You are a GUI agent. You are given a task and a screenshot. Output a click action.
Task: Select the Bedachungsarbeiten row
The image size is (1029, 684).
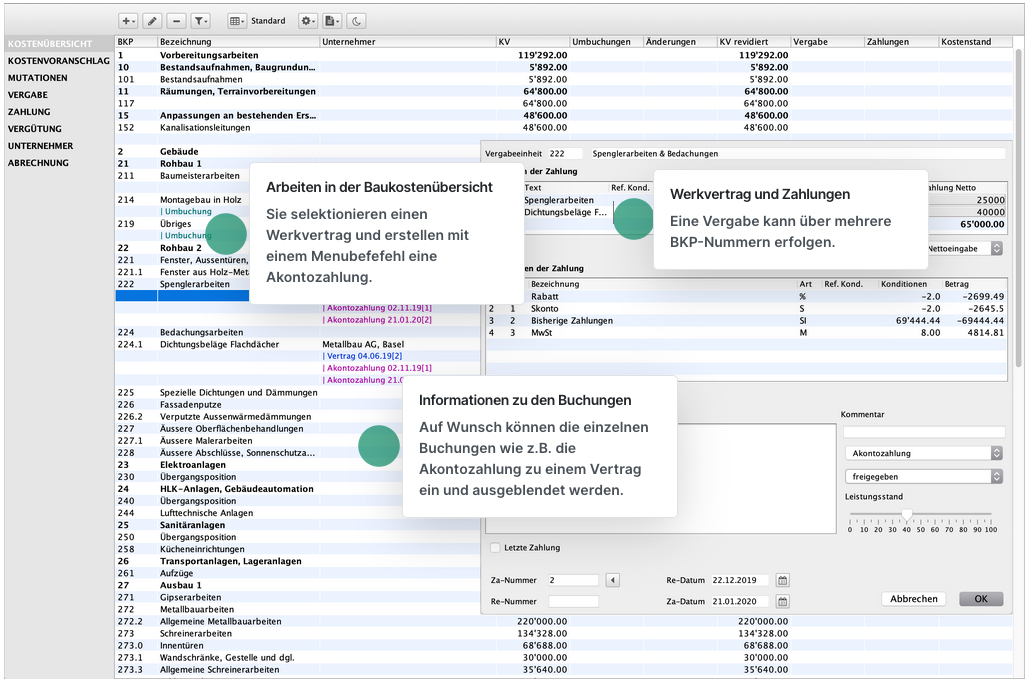point(298,333)
